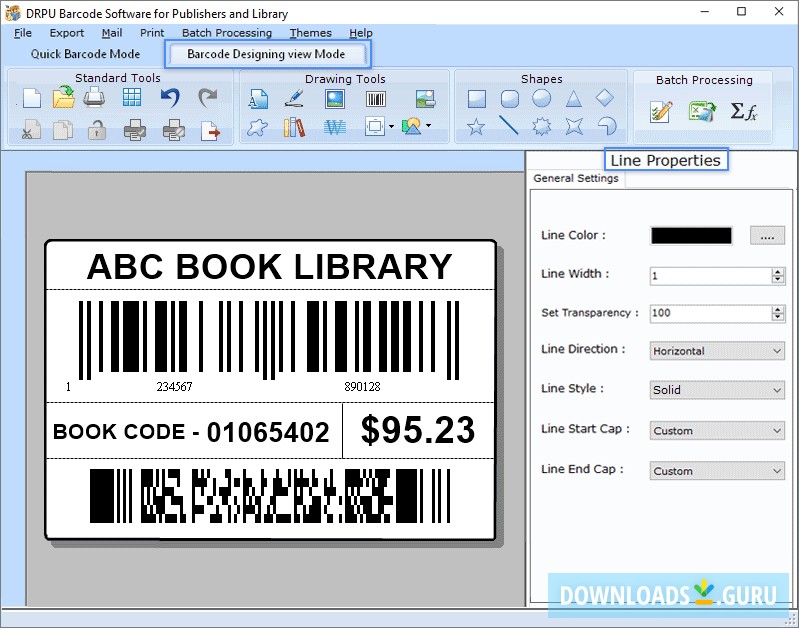Decrease the Set Transparency value
This screenshot has width=799, height=628.
pos(778,317)
